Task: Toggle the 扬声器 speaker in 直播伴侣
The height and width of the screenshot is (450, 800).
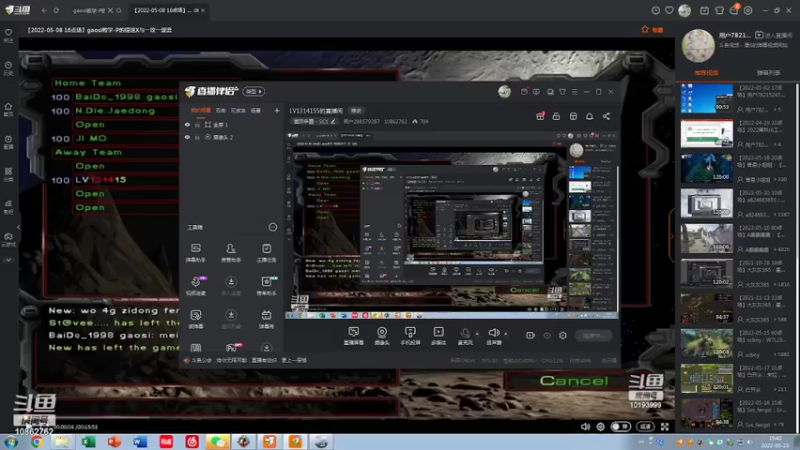Action: pos(494,336)
